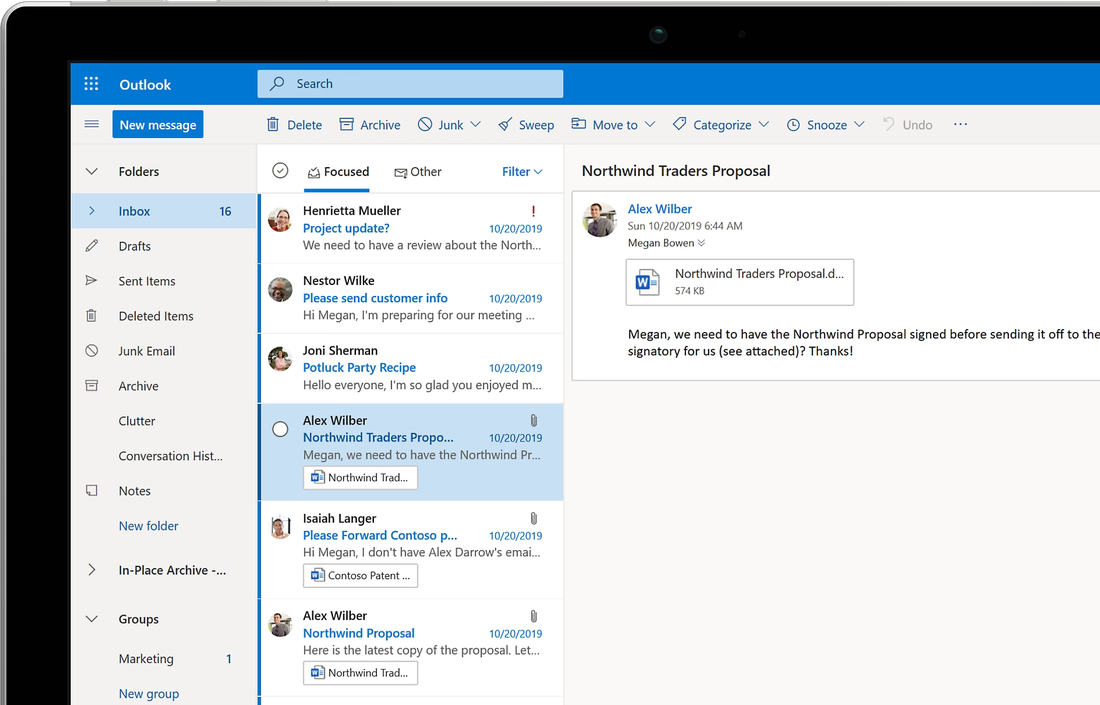Viewport: 1100px width, 705px height.
Task: Click the Deleted Items trash icon in sidebar
Action: [x=91, y=316]
